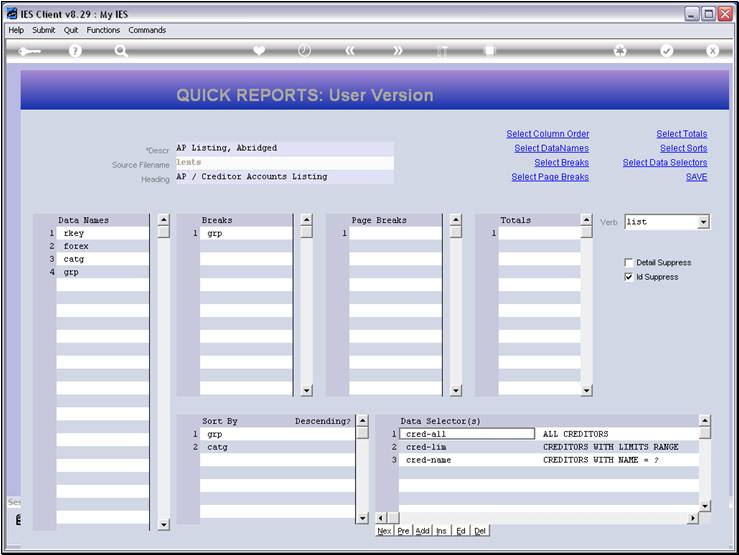
Task: Open the Functions menu
Action: (x=103, y=30)
